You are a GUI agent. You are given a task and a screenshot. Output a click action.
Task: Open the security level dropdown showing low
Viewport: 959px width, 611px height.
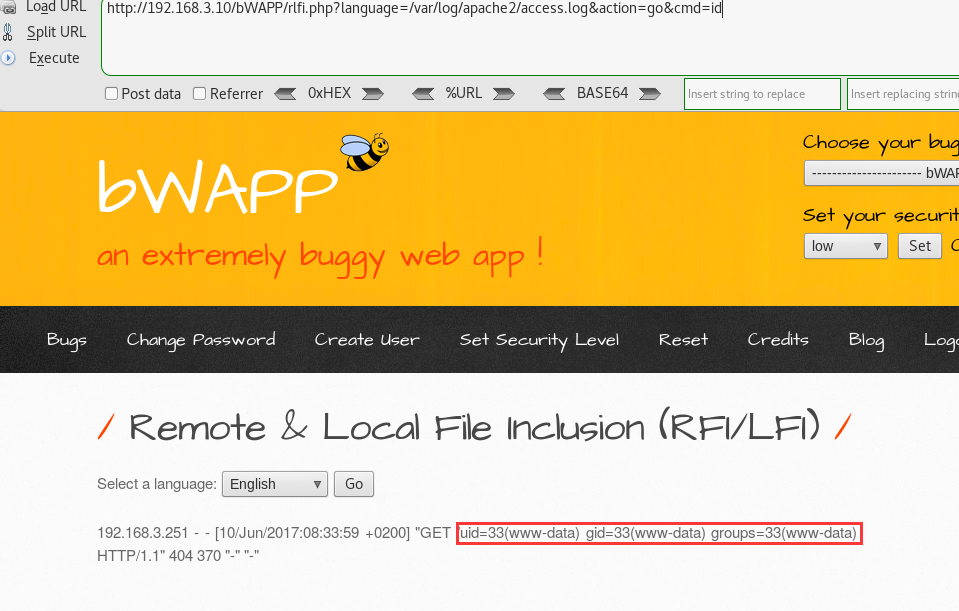pos(845,246)
